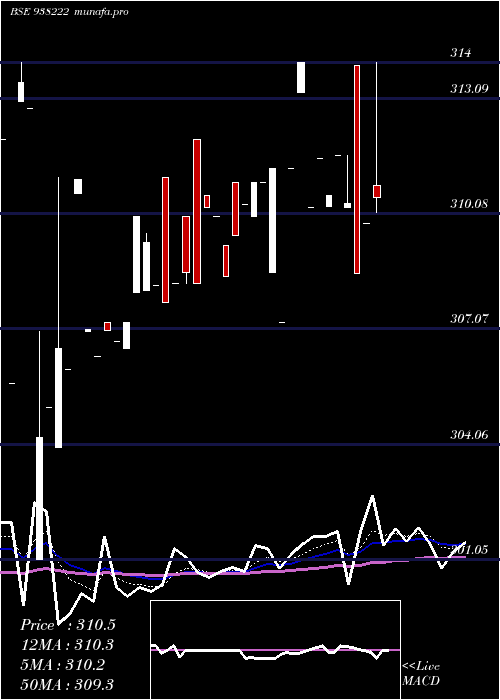The image size is (500, 700).
Task: Select the 313.09 price level label
Action: [469, 89]
